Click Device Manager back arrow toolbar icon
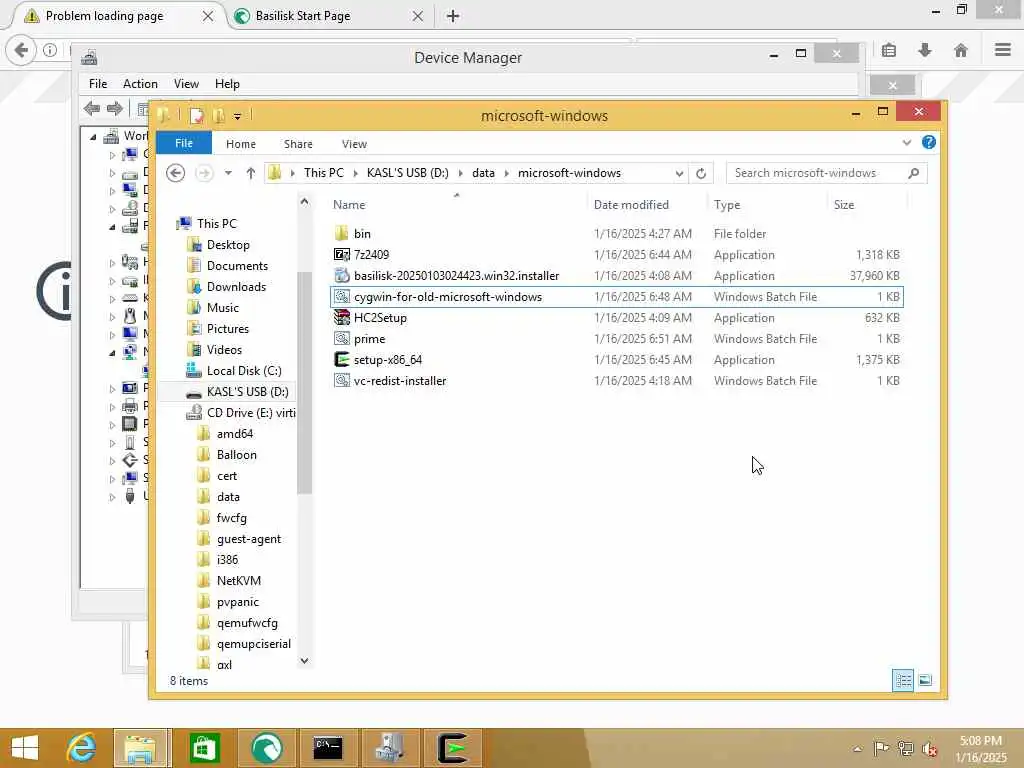Viewport: 1024px width, 768px height. click(92, 108)
